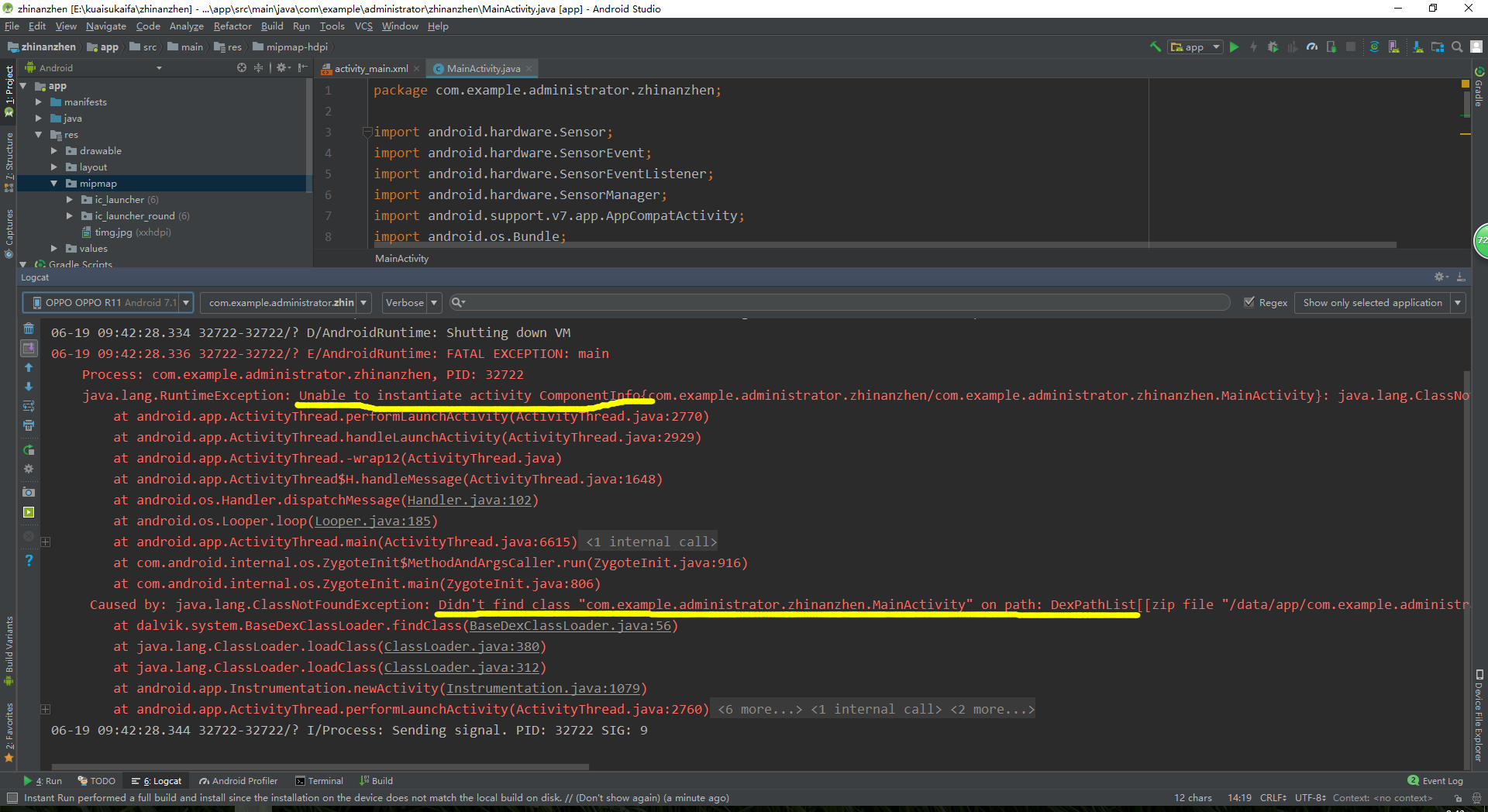Open Search Everywhere magnifier in the toolbar
Screen dimensions: 1488x812
point(1457,47)
